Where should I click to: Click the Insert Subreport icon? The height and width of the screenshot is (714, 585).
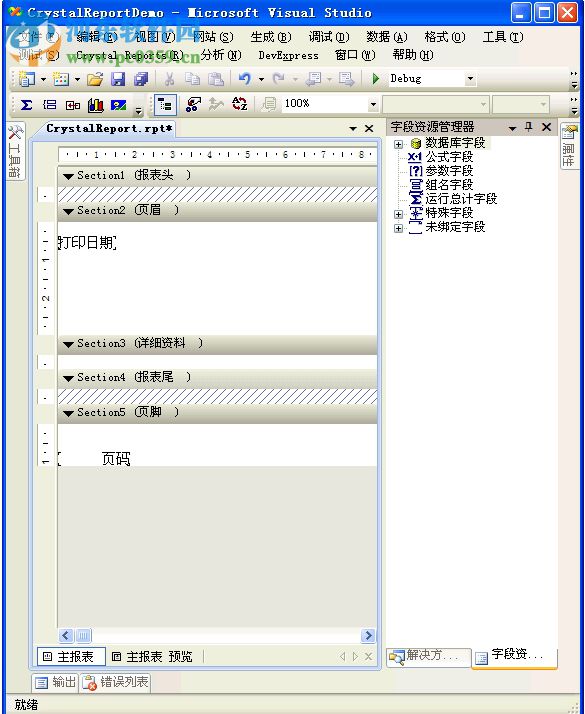tap(73, 105)
